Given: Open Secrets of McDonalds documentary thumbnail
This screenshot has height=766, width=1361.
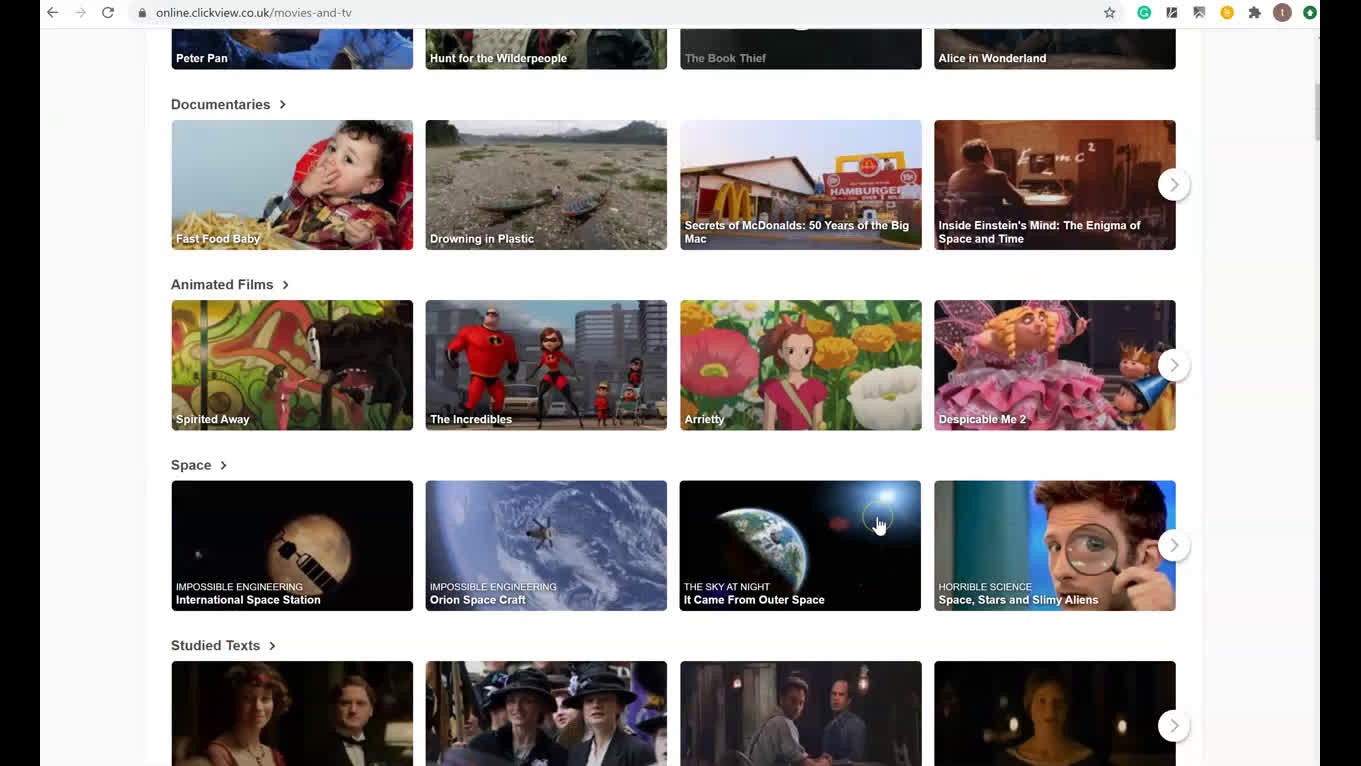Looking at the screenshot, I should tap(801, 185).
